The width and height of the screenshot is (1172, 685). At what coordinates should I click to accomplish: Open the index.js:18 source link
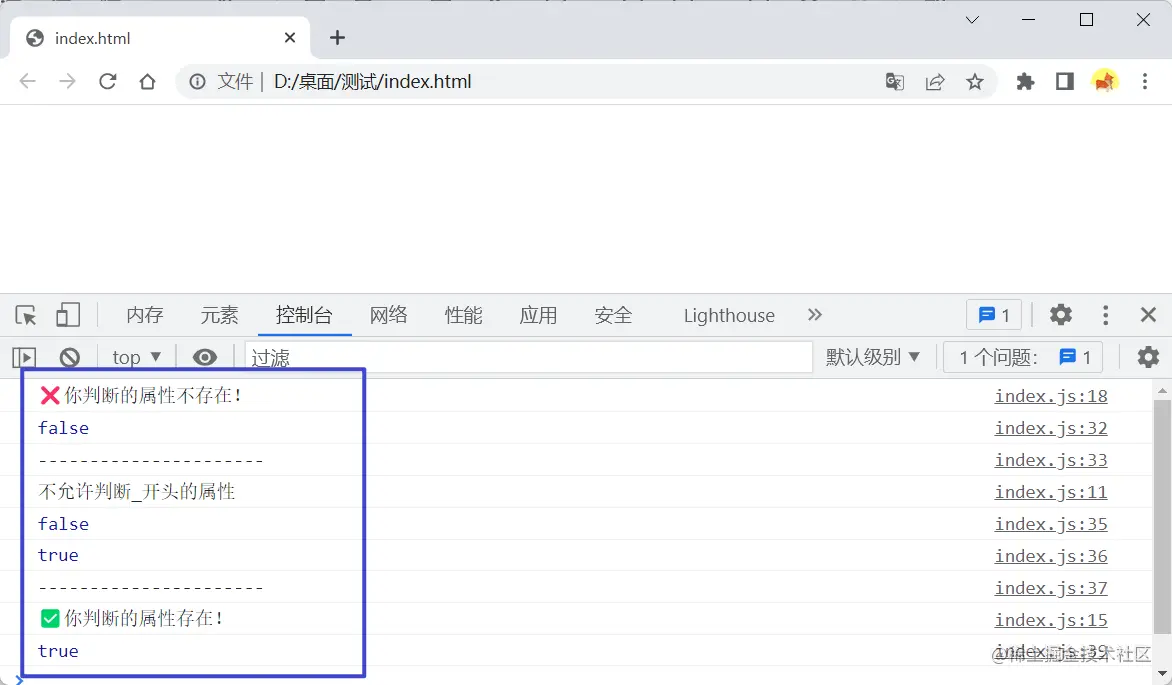pos(1050,396)
